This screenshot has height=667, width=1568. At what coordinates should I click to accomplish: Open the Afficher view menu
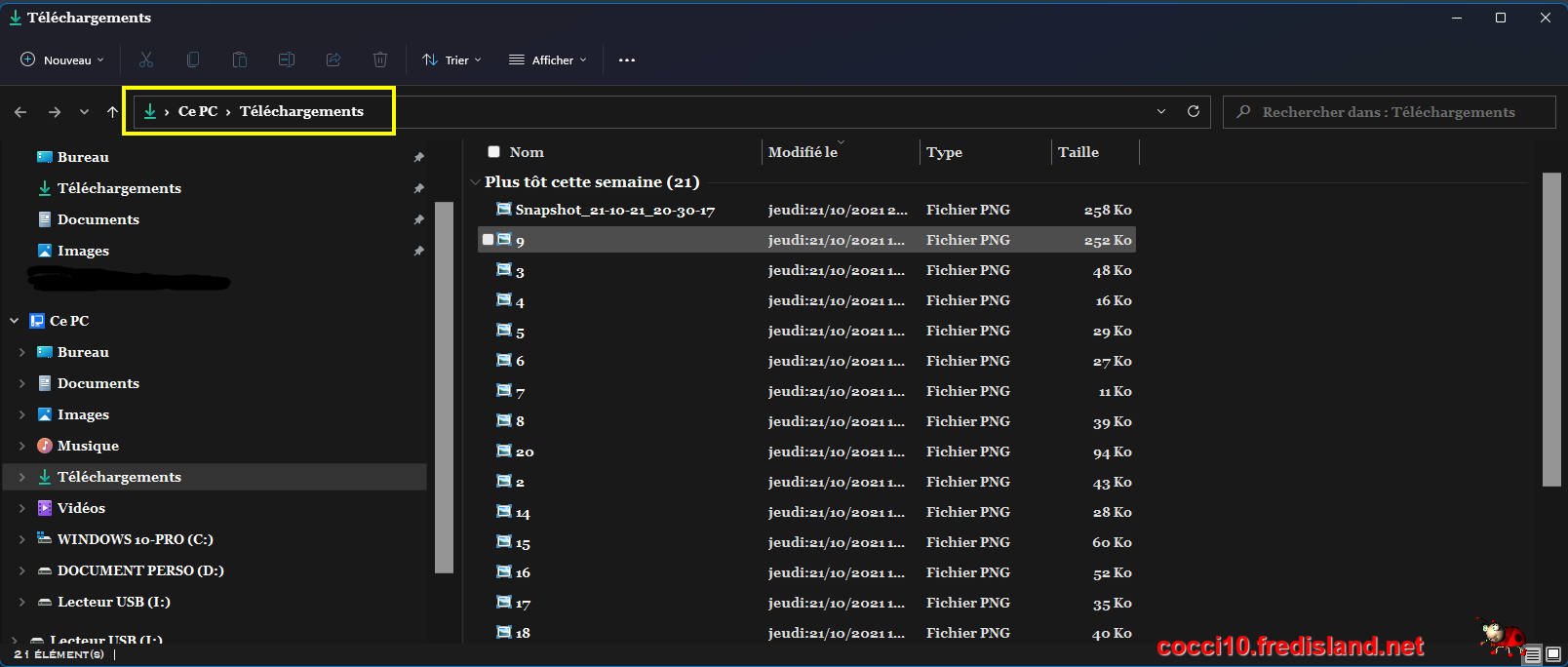548,60
